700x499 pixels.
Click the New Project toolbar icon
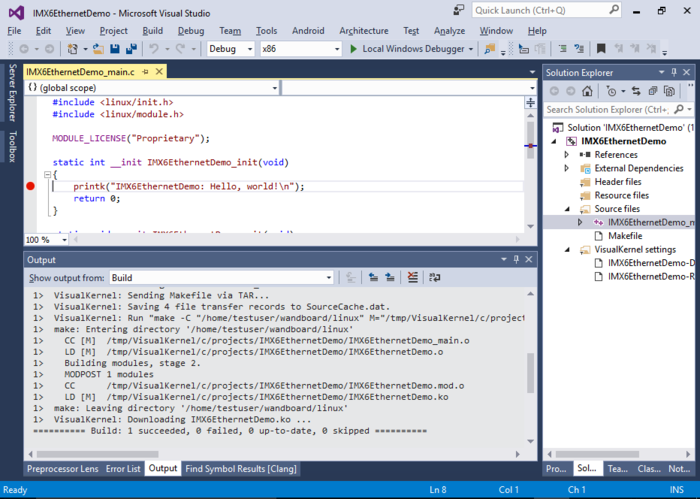coord(72,49)
